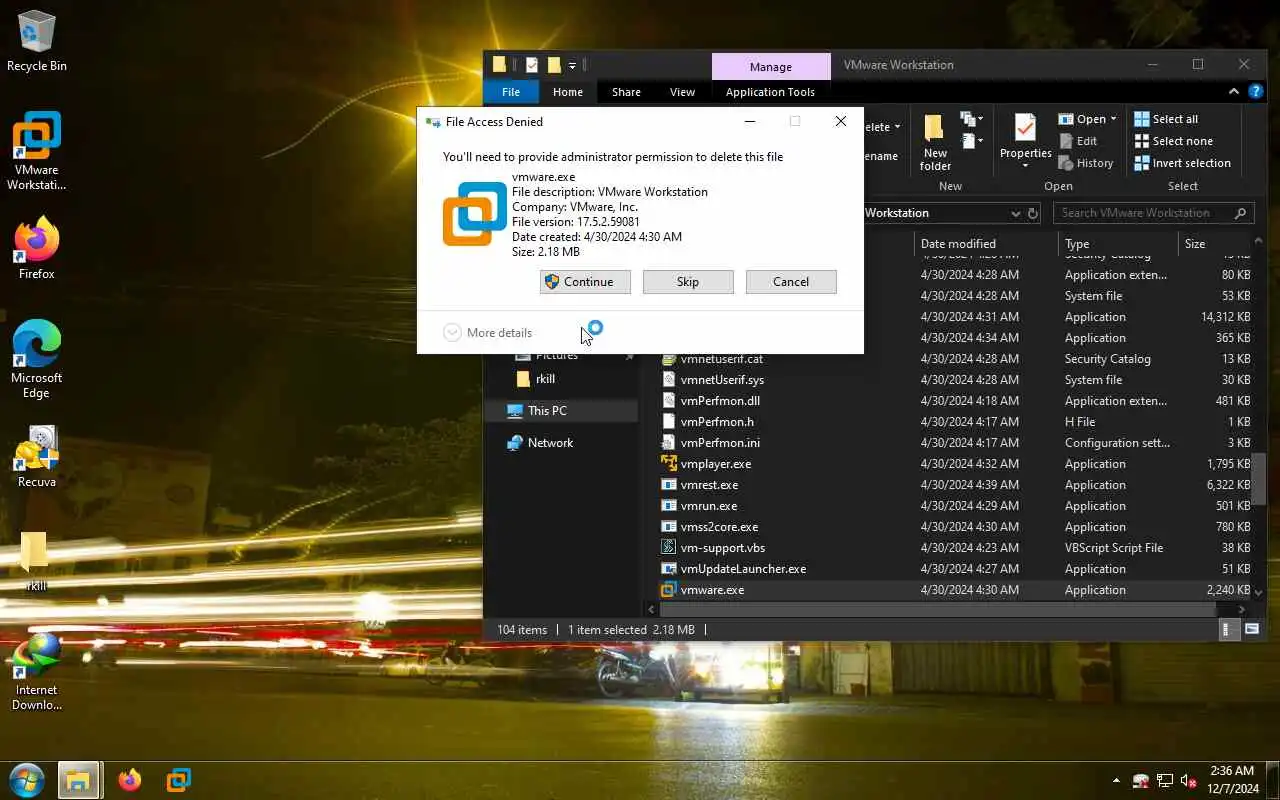Select rkill folder in navigation pane
1280x800 pixels.
click(561, 379)
